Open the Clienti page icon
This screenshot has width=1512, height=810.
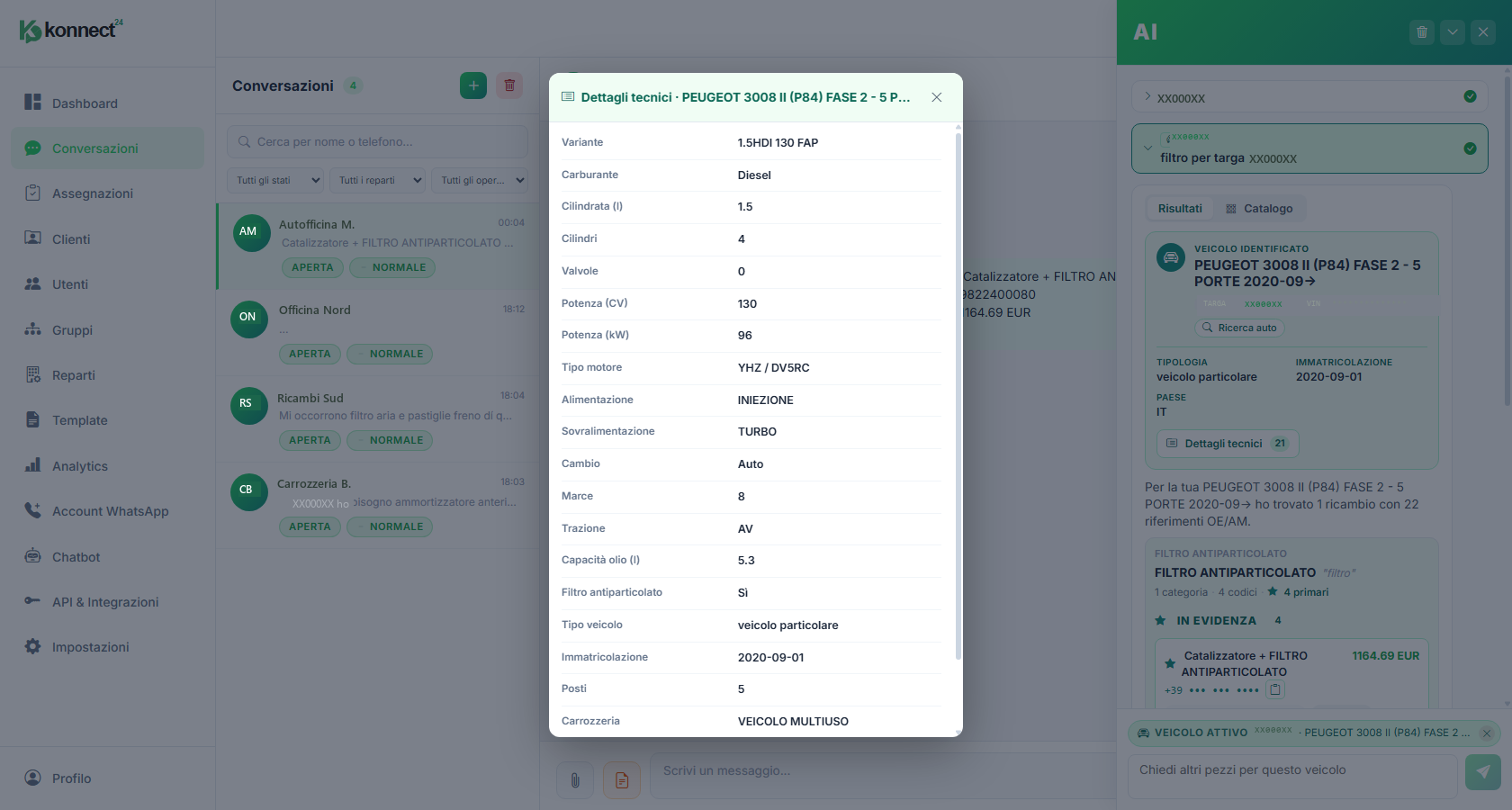click(x=33, y=238)
